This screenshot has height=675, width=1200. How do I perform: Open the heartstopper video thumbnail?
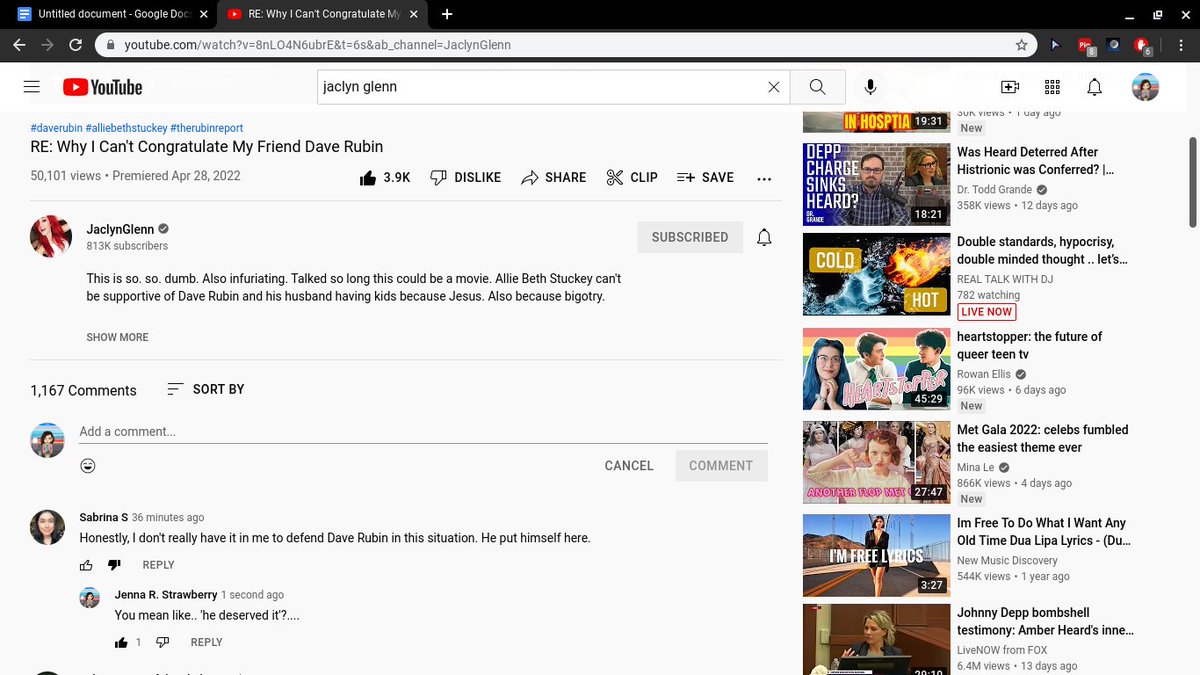tap(877, 368)
